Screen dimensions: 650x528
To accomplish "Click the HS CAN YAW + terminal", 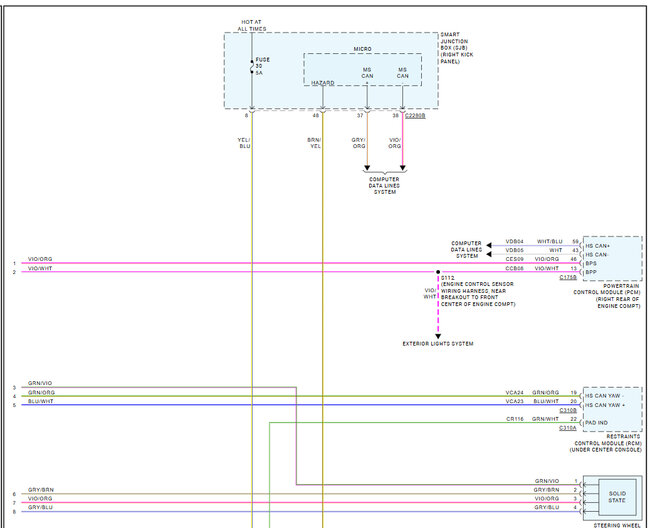I will tap(605, 405).
